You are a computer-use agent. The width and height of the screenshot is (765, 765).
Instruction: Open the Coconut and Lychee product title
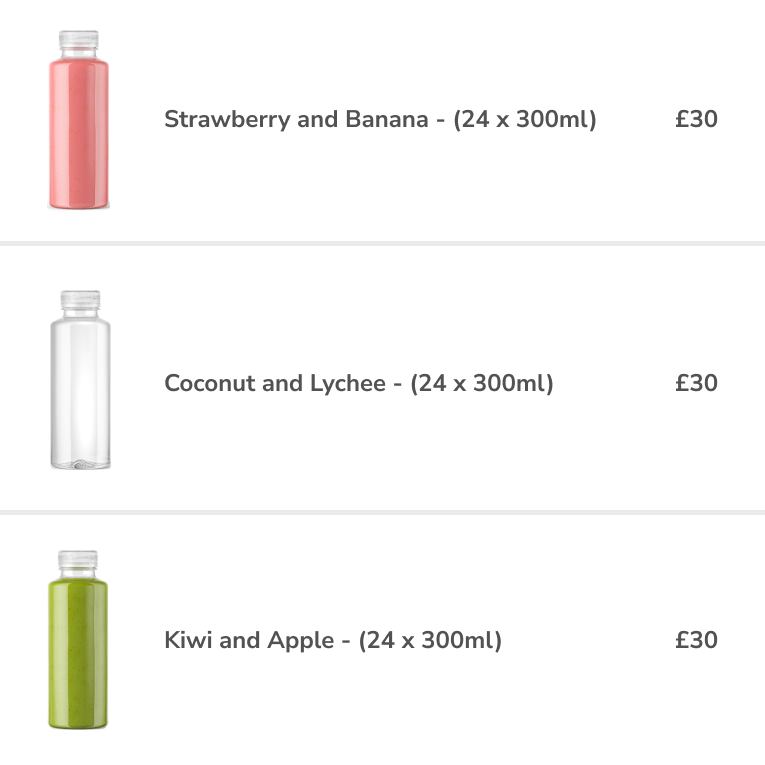359,383
